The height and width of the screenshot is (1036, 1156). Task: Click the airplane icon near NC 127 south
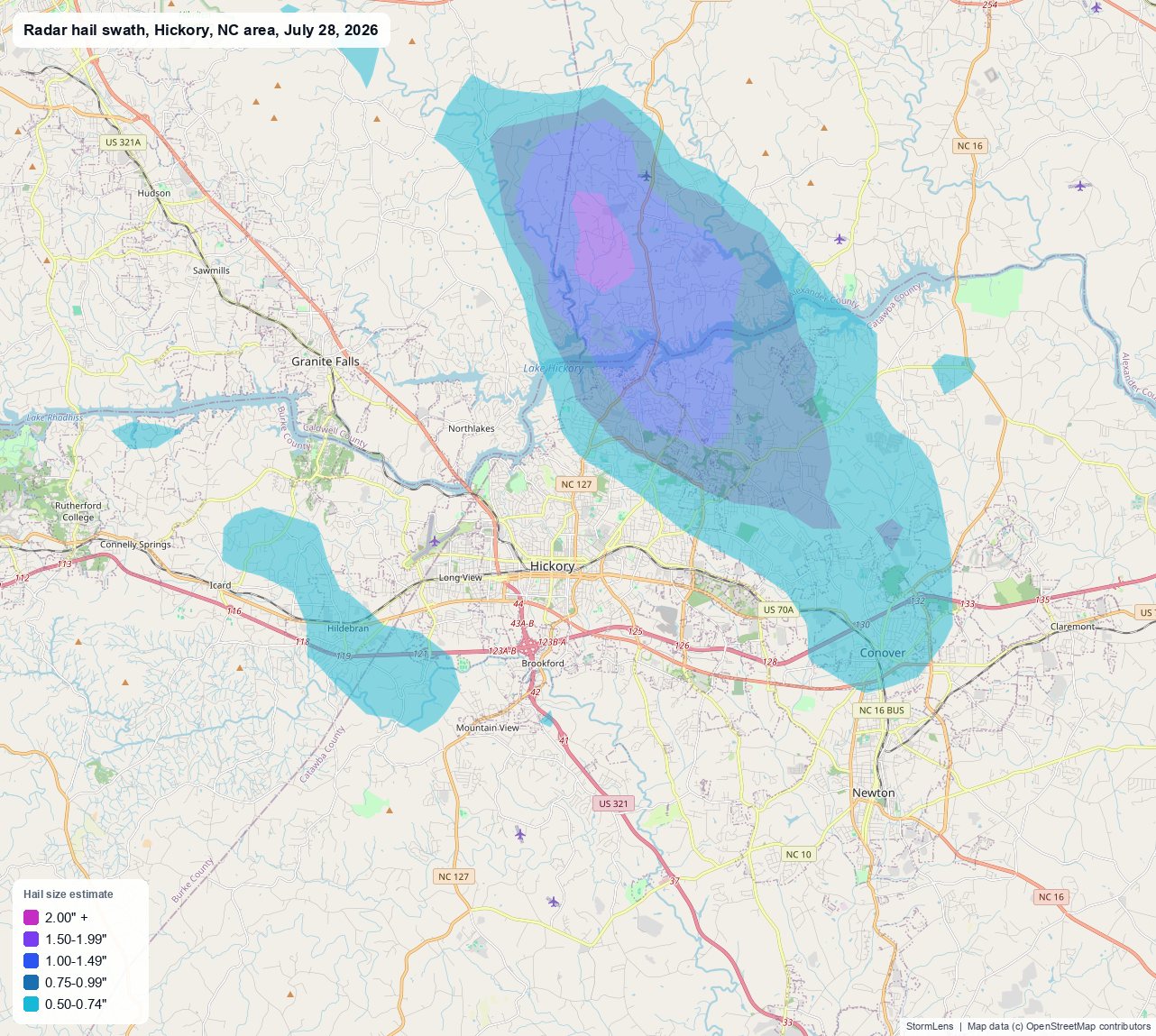(x=519, y=835)
